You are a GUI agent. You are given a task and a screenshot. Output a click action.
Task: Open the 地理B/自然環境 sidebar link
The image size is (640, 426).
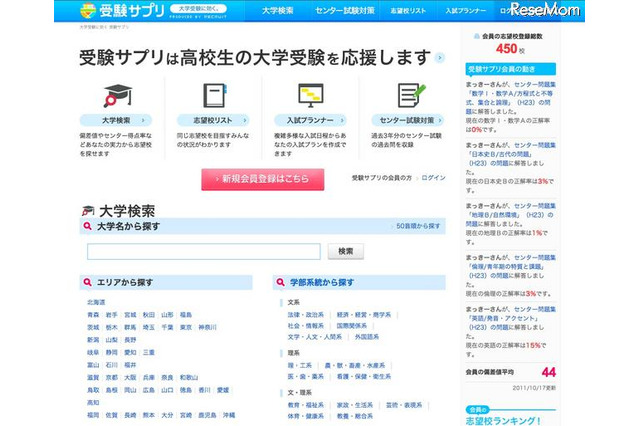pyautogui.click(x=510, y=215)
